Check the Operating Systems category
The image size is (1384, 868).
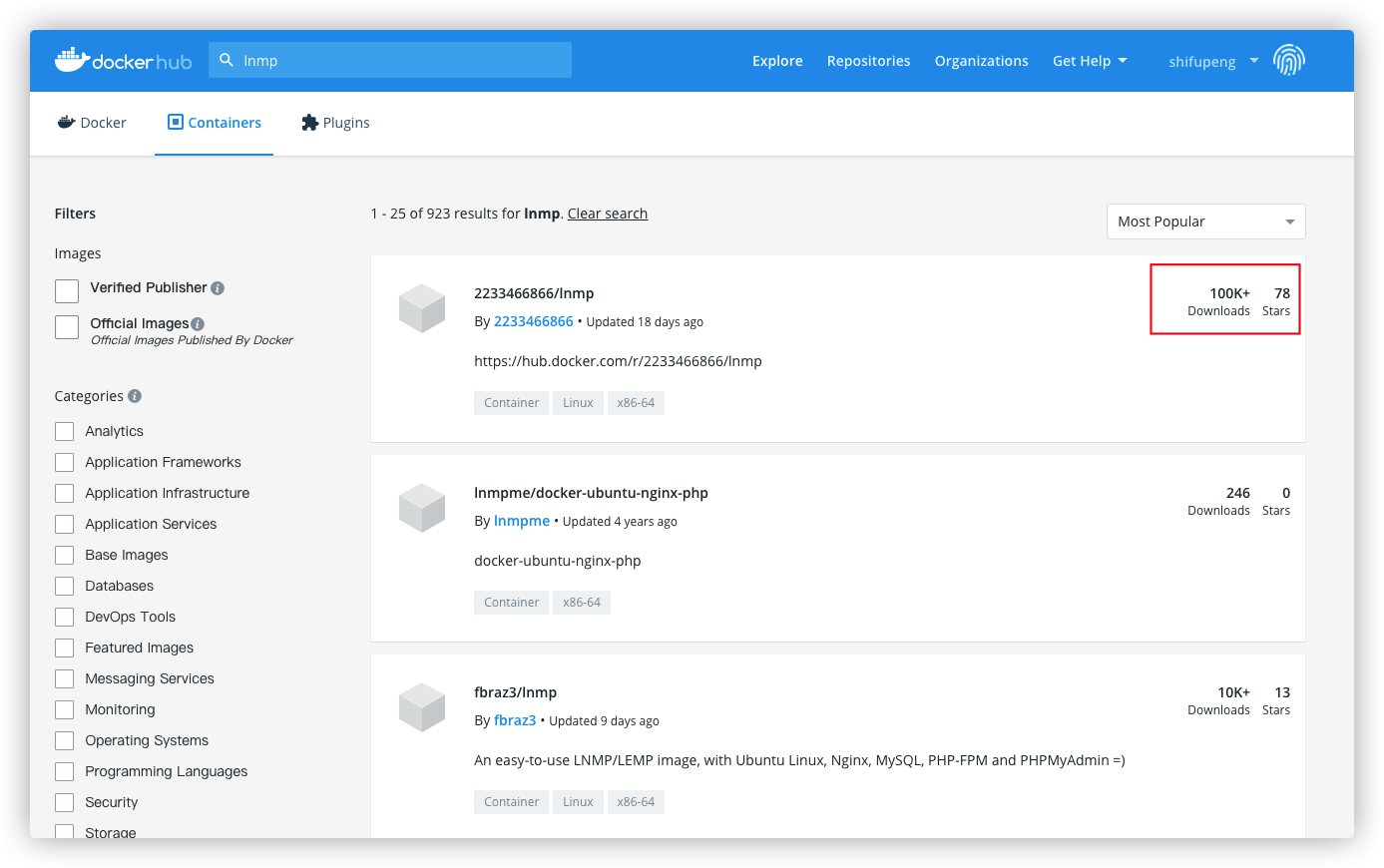pyautogui.click(x=65, y=740)
